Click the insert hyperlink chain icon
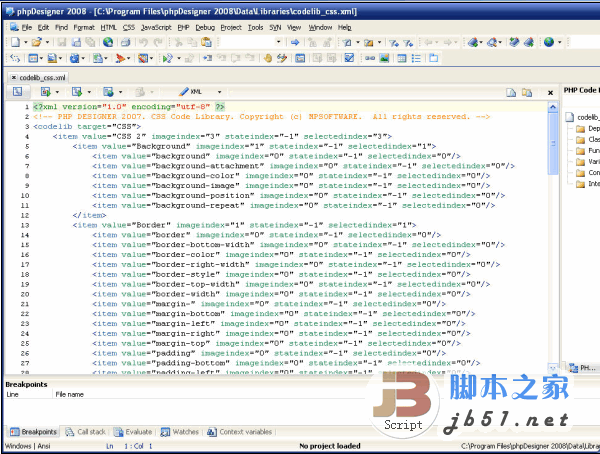Viewport: 600px width, 454px height. point(370,58)
